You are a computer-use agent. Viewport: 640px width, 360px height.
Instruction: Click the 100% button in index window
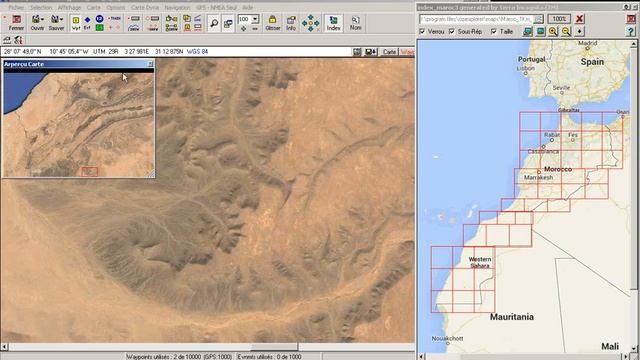[559, 19]
